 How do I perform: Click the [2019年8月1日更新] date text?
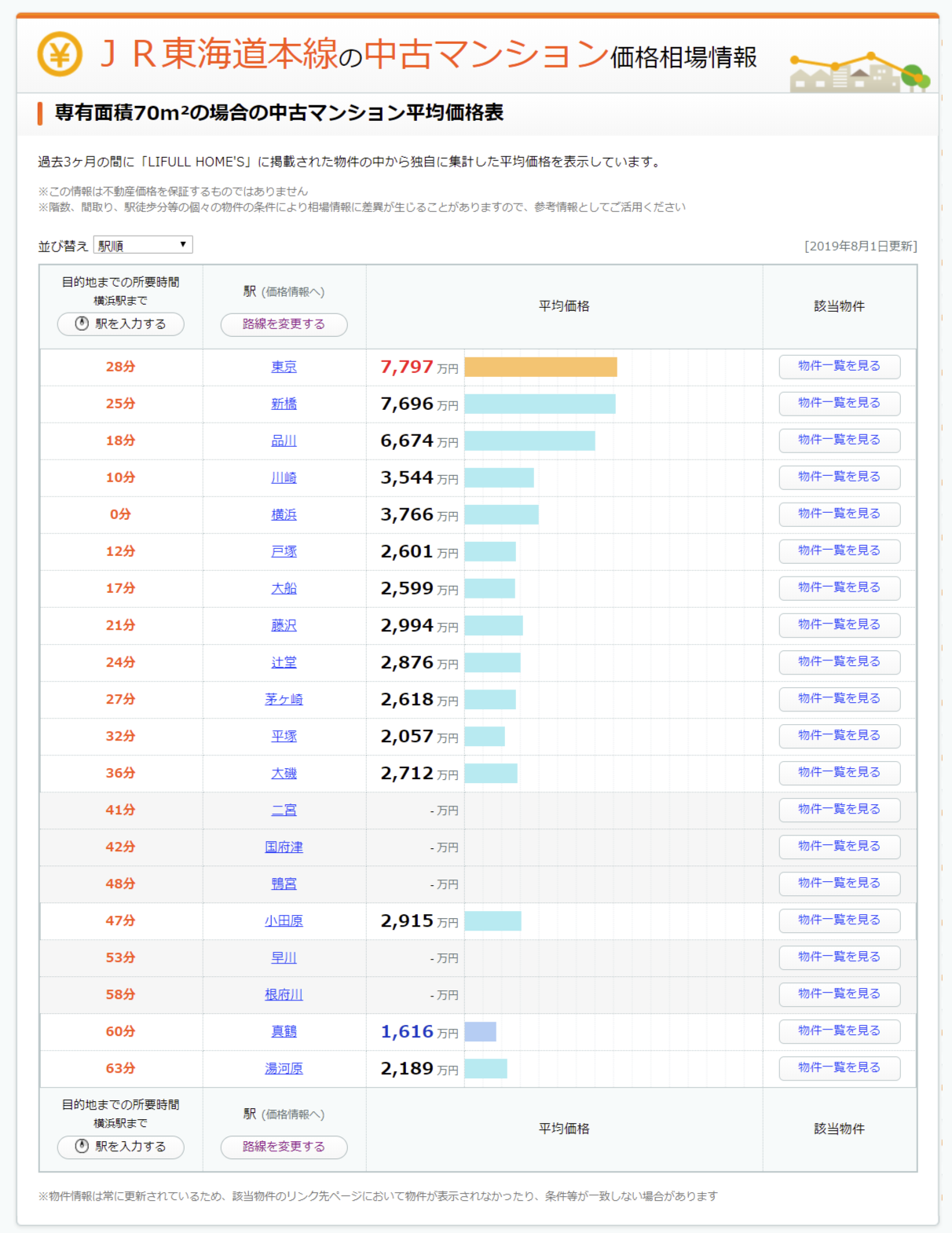click(x=860, y=246)
